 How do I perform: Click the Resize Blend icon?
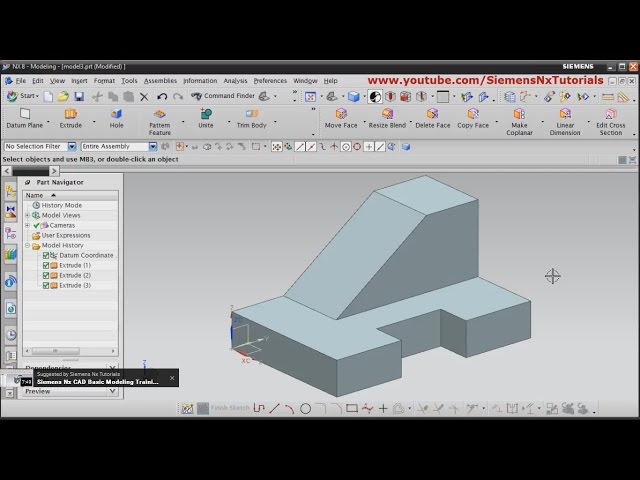point(387,114)
